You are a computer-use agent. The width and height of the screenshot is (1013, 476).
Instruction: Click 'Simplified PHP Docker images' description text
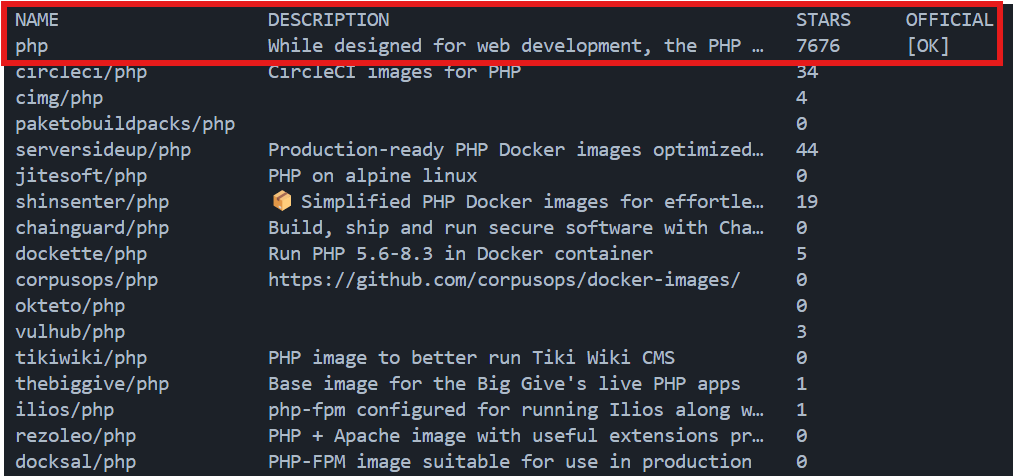point(532,202)
